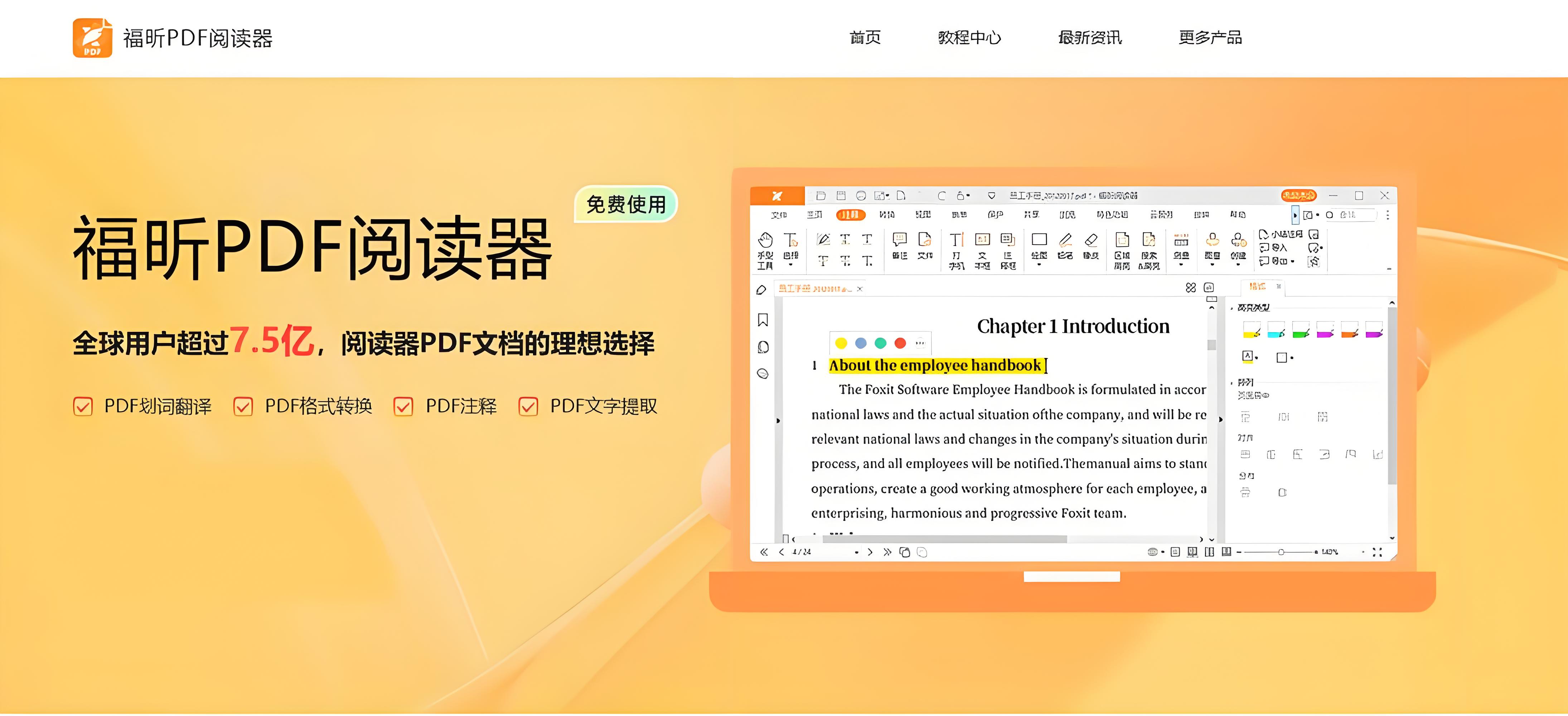Click the document horizontal scrollbar
Image resolution: width=1568 pixels, height=716 pixels.
[x=944, y=540]
